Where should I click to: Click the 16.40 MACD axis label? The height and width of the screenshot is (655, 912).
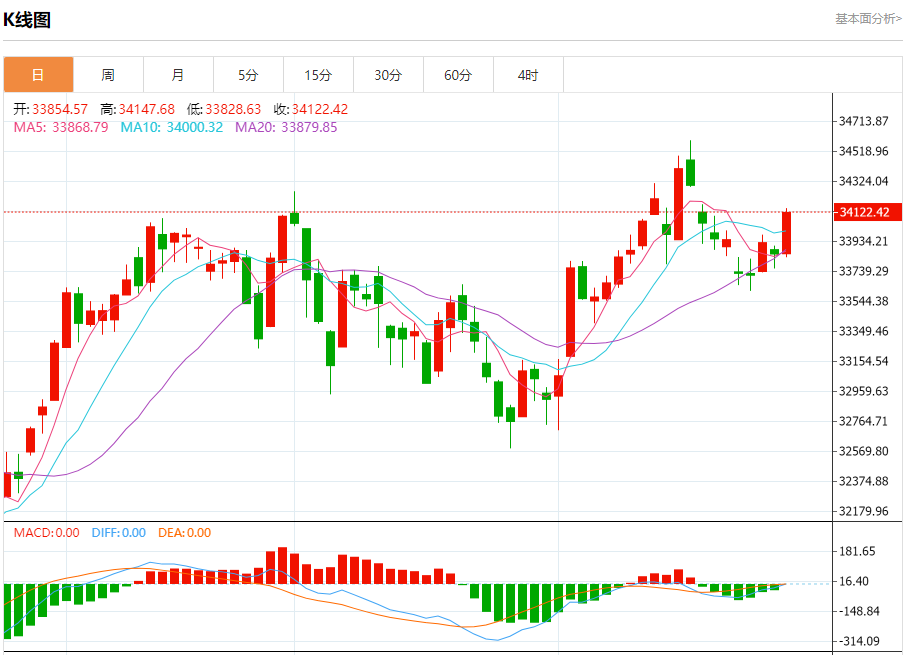point(853,581)
